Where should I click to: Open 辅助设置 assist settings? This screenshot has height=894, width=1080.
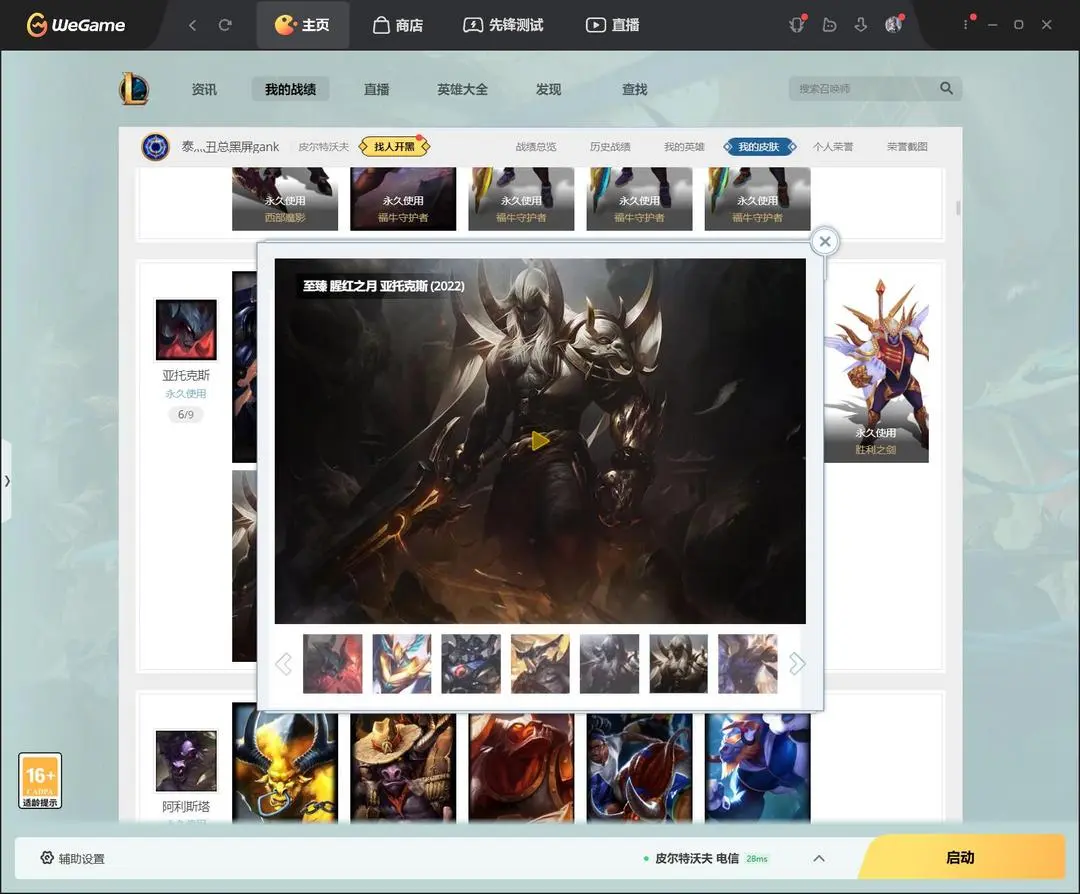click(72, 858)
